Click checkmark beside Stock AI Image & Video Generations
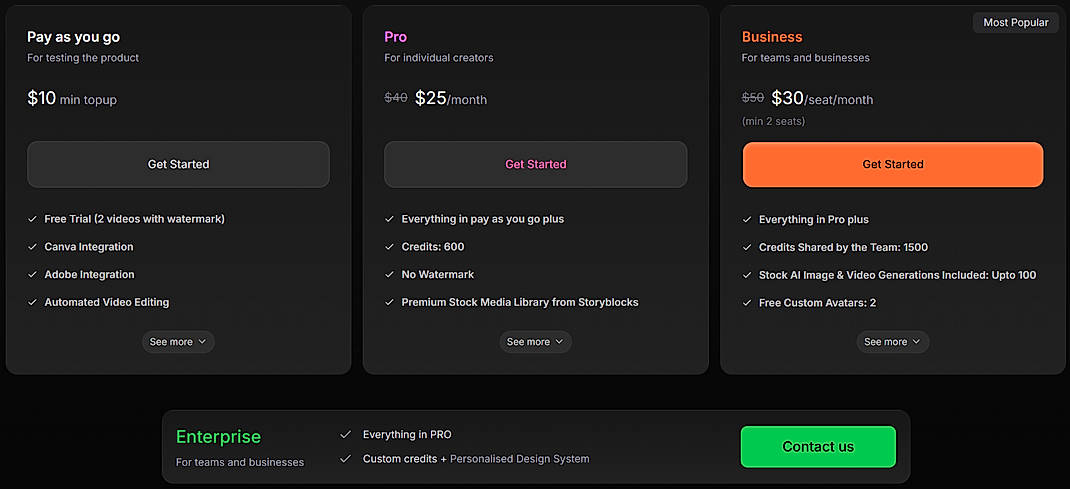Viewport: 1070px width, 489px height. pos(747,275)
